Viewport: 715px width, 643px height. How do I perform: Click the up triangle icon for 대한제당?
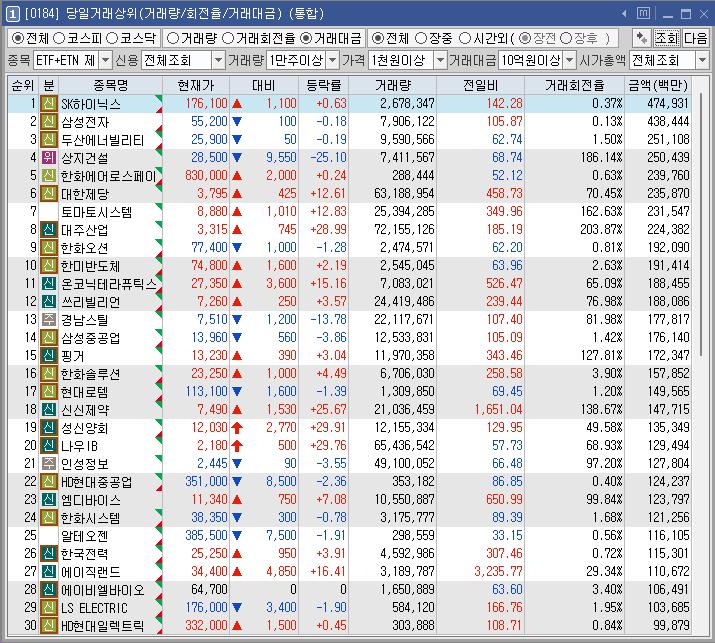[237, 193]
